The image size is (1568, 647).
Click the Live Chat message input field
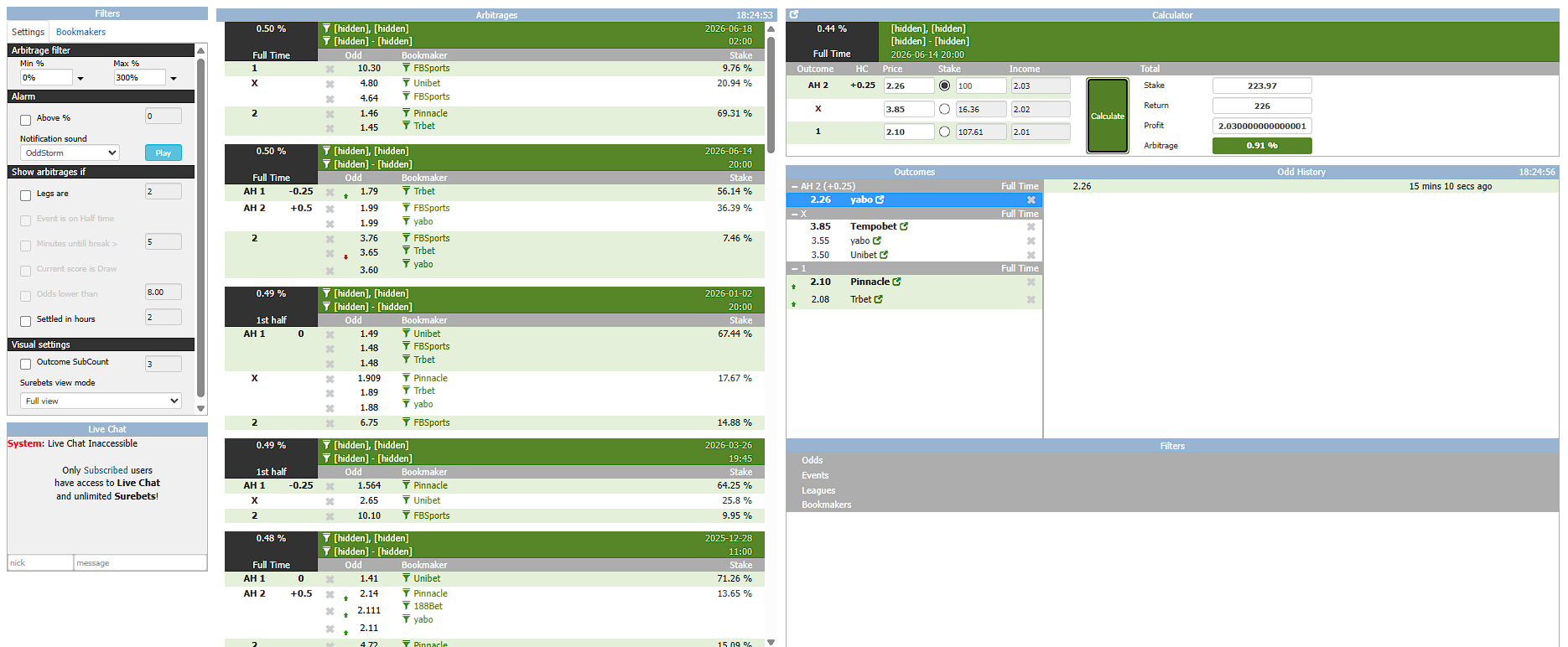tap(139, 563)
